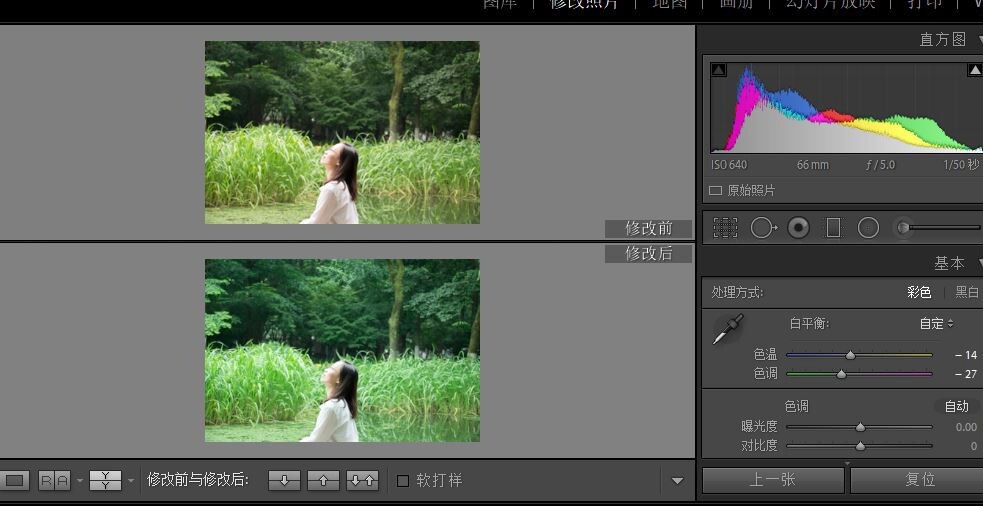
Task: Toggle shadow clipping indicator in histogram
Action: coord(718,70)
